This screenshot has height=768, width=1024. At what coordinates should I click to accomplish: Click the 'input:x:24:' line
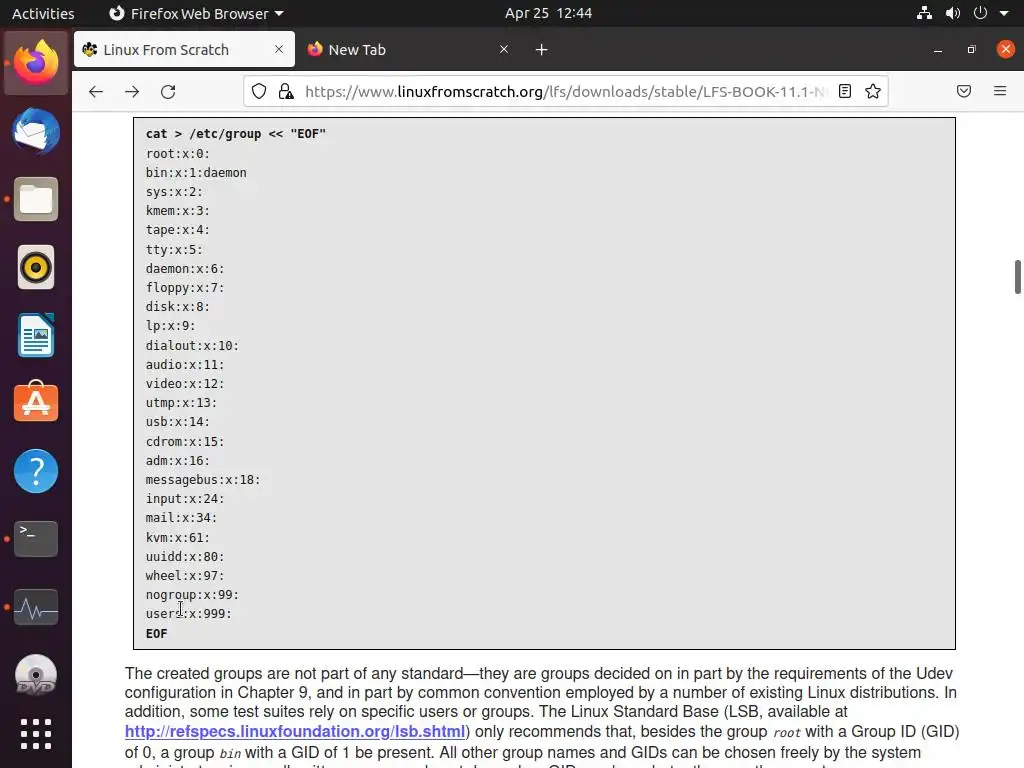(x=185, y=499)
